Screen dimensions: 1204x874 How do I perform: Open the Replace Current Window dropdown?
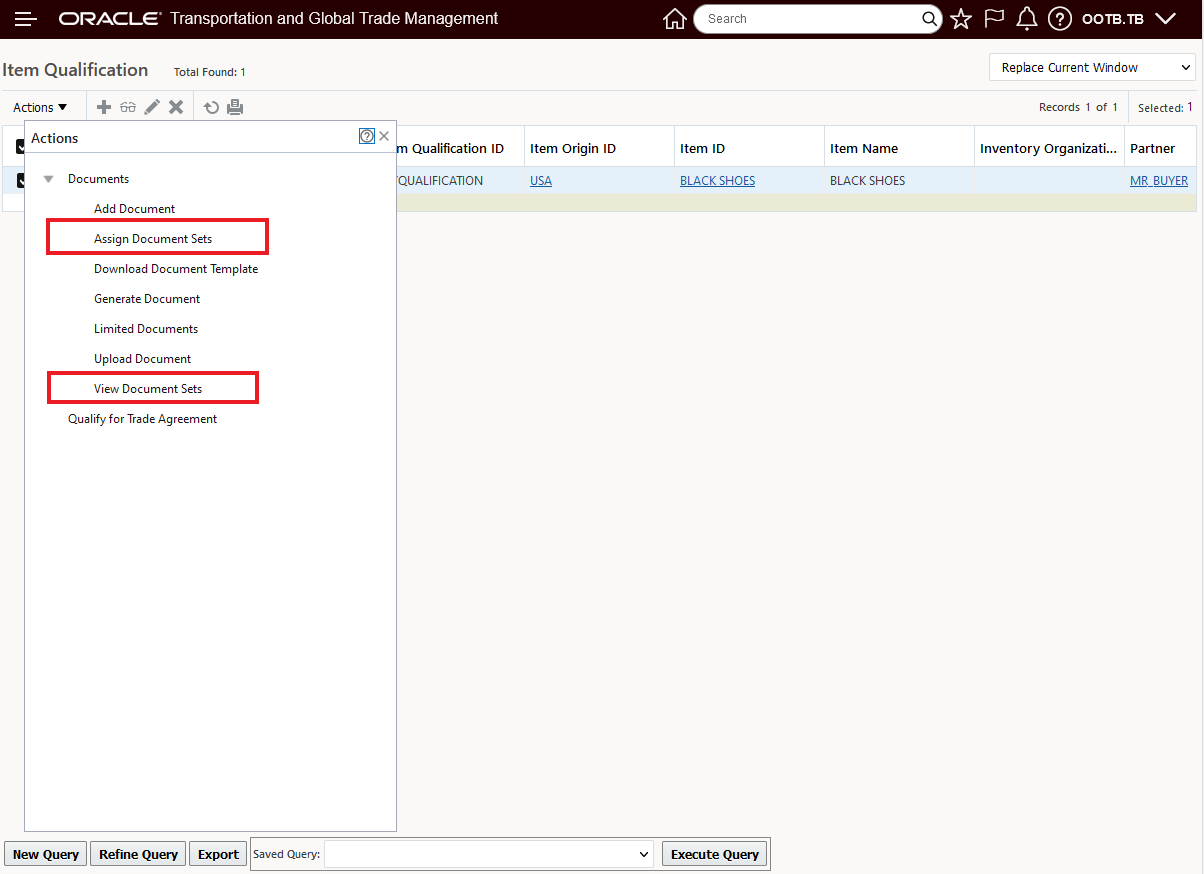pos(1093,68)
